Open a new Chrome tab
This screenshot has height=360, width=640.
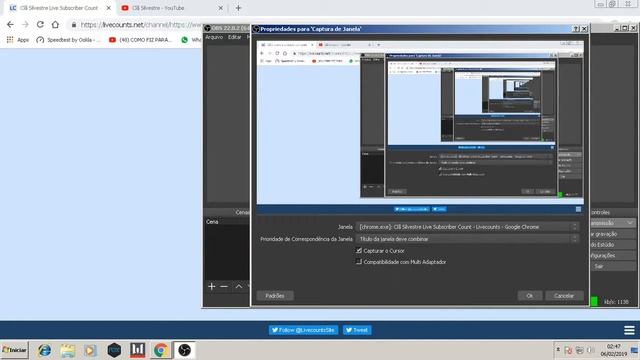coord(238,8)
